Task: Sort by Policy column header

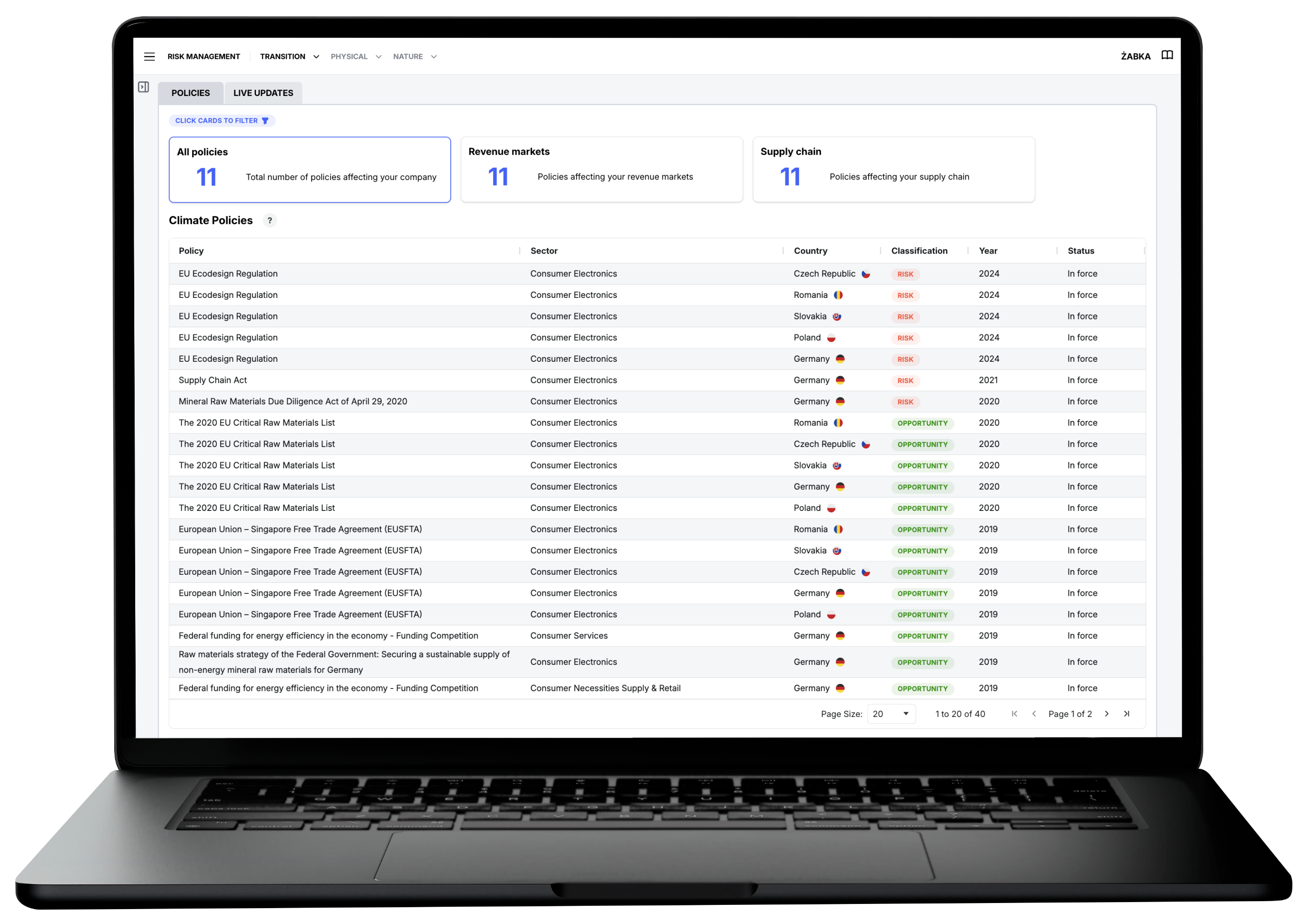Action: click(191, 251)
